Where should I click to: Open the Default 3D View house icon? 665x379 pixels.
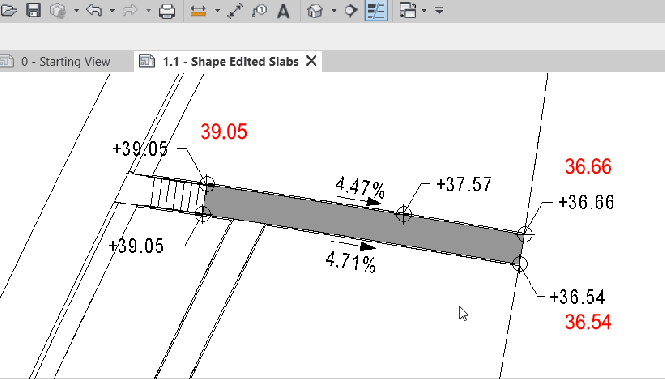[315, 11]
